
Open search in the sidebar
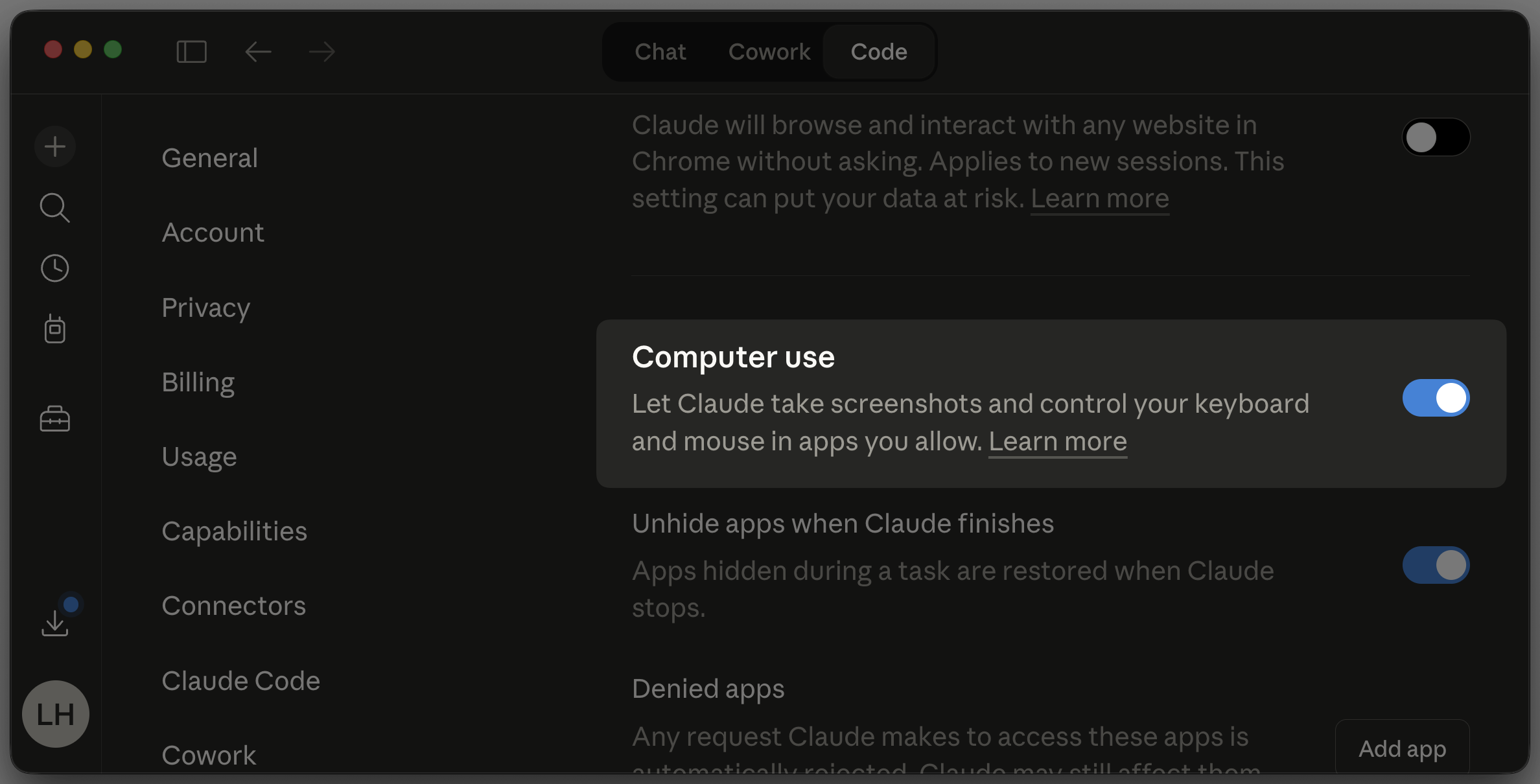point(55,208)
